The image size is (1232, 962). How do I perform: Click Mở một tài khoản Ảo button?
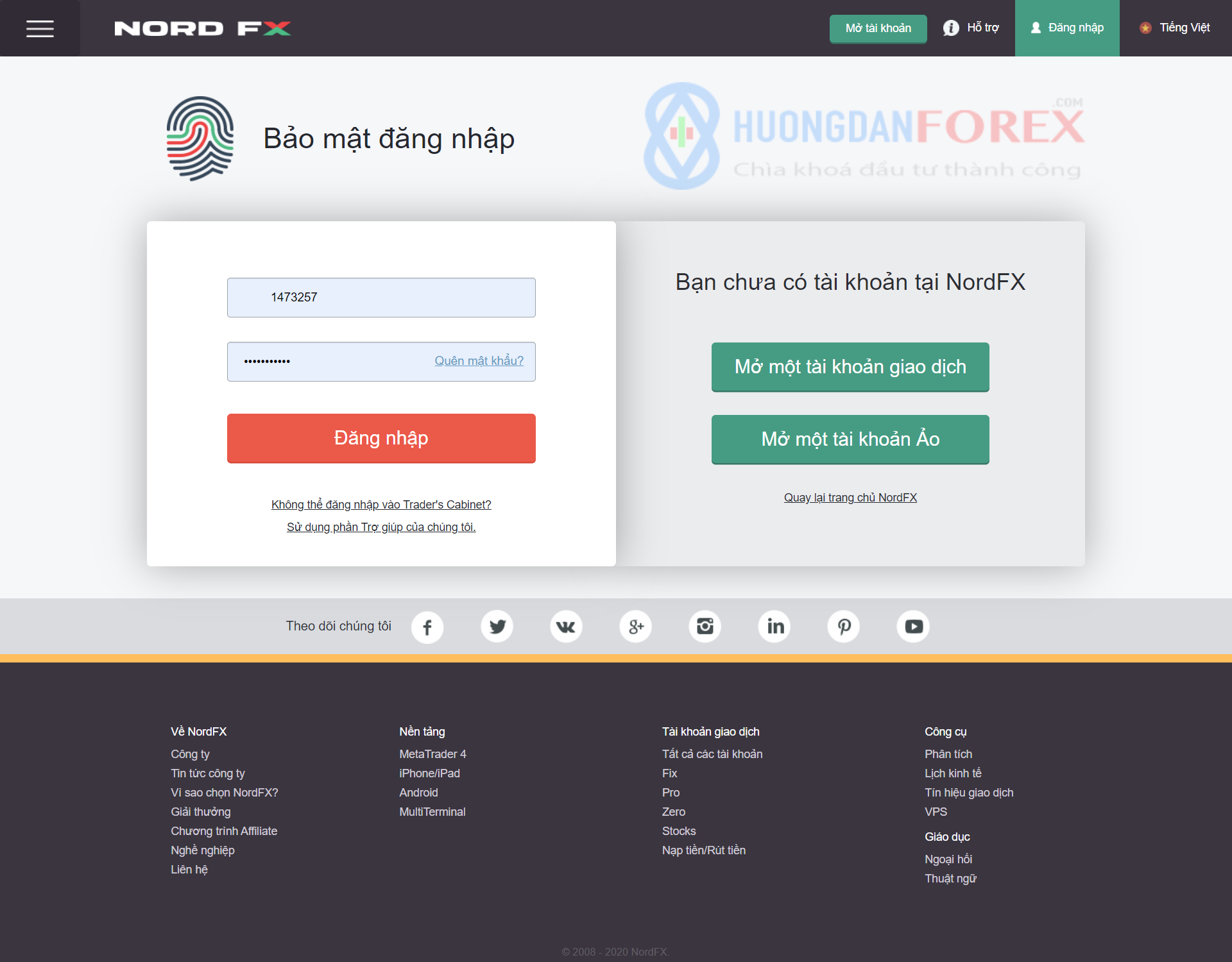click(x=850, y=439)
